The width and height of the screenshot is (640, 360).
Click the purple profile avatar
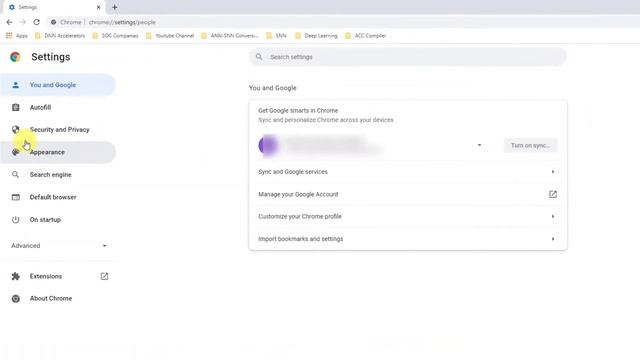point(268,145)
